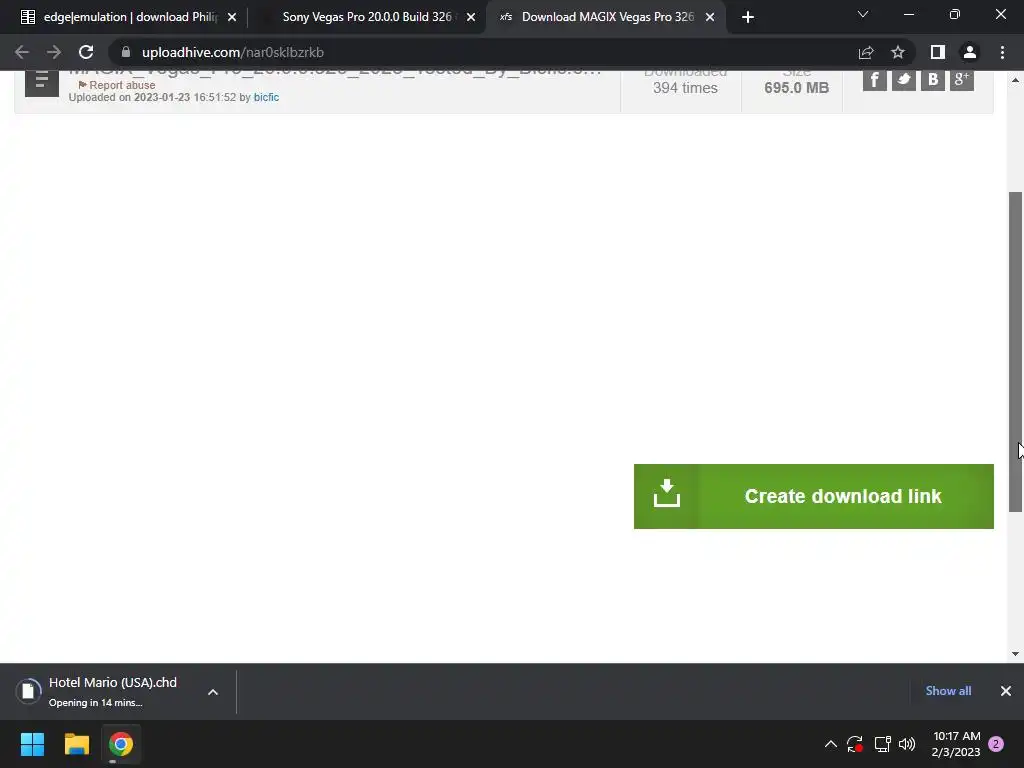Focus the uploadhive.com address bar
1024x768 pixels.
click(483, 52)
